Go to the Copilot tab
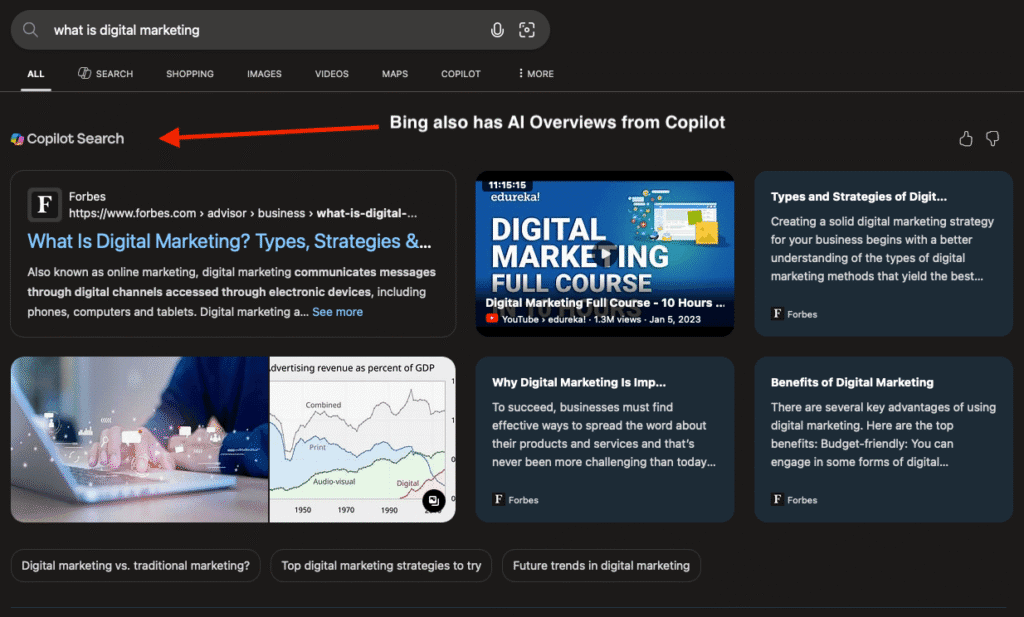1024x617 pixels. click(461, 74)
